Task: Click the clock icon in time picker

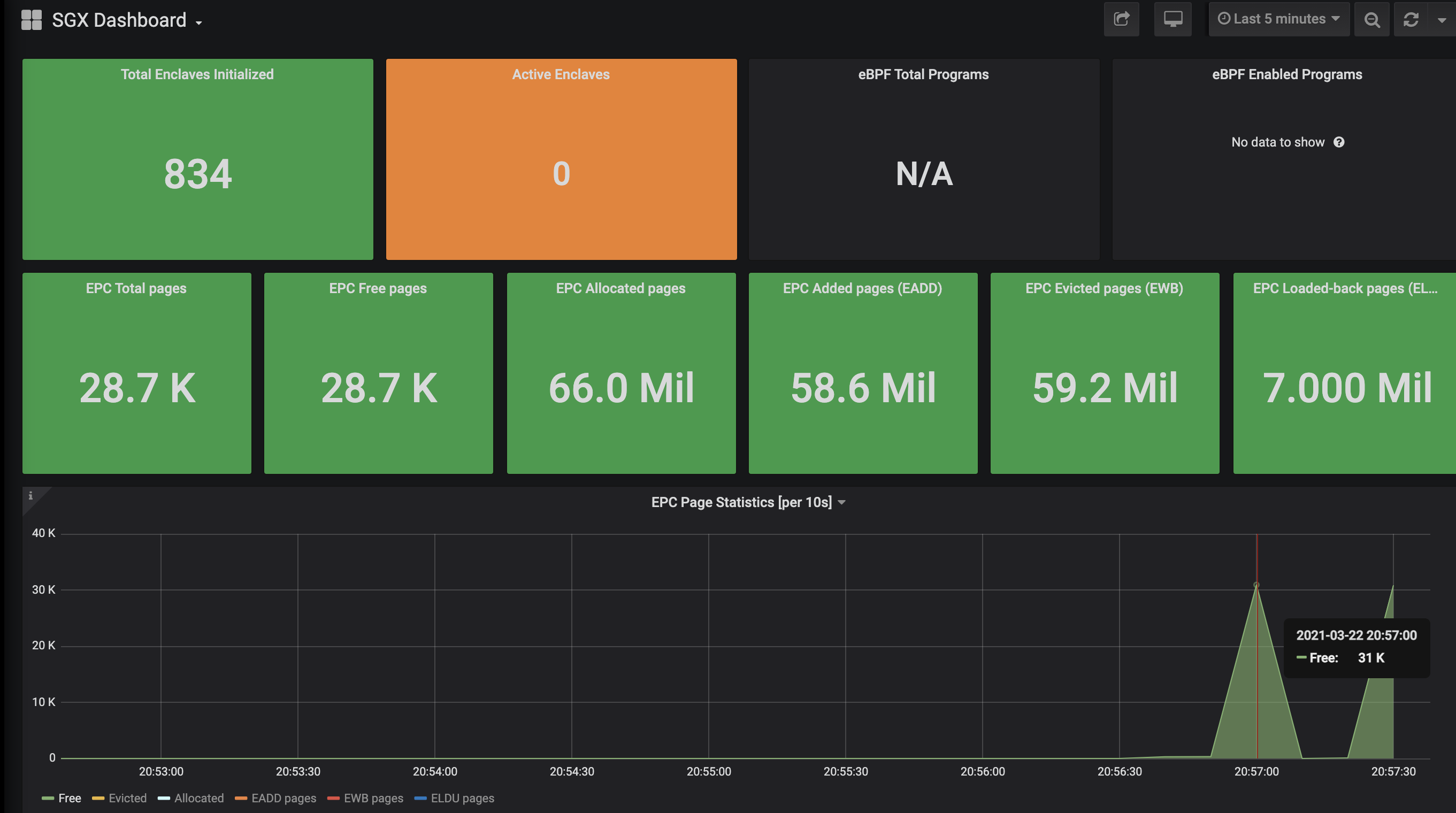Action: [x=1224, y=19]
